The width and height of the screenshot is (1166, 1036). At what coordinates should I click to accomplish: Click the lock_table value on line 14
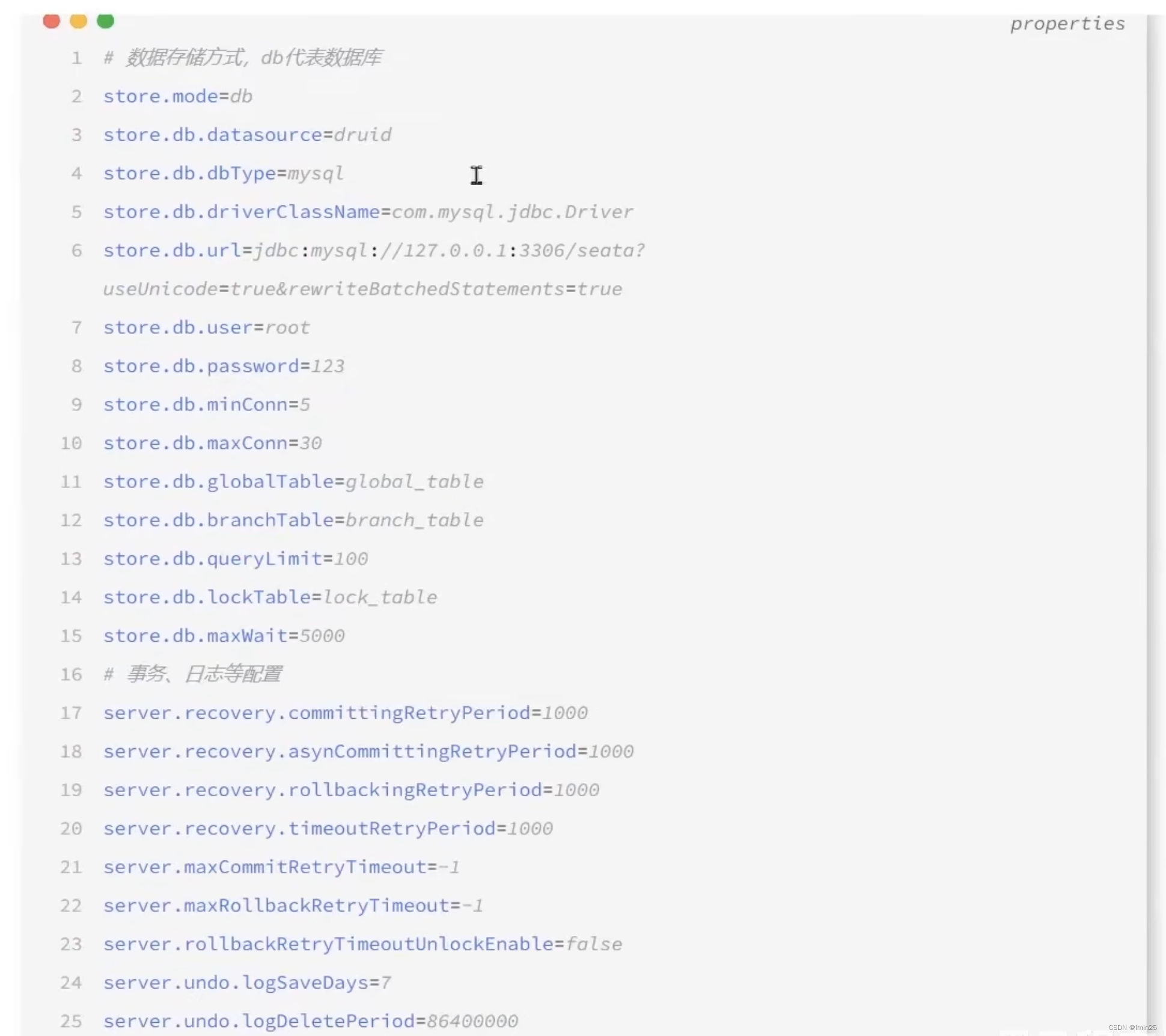pyautogui.click(x=380, y=597)
